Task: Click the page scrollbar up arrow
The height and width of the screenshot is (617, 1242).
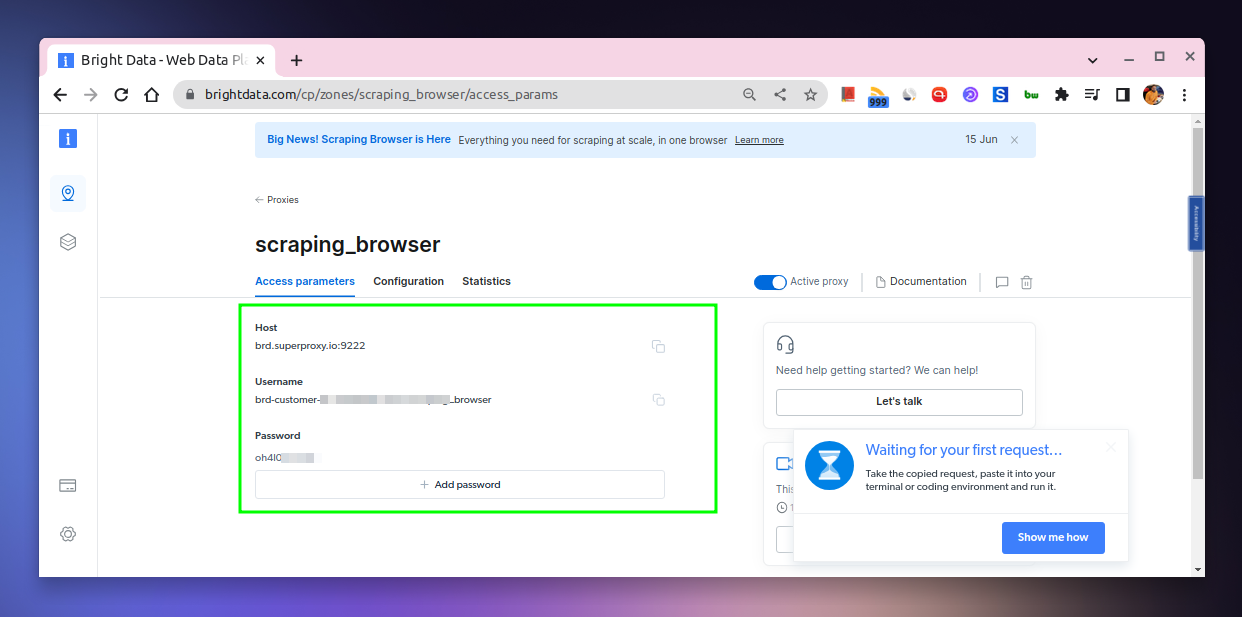Action: click(x=1198, y=121)
